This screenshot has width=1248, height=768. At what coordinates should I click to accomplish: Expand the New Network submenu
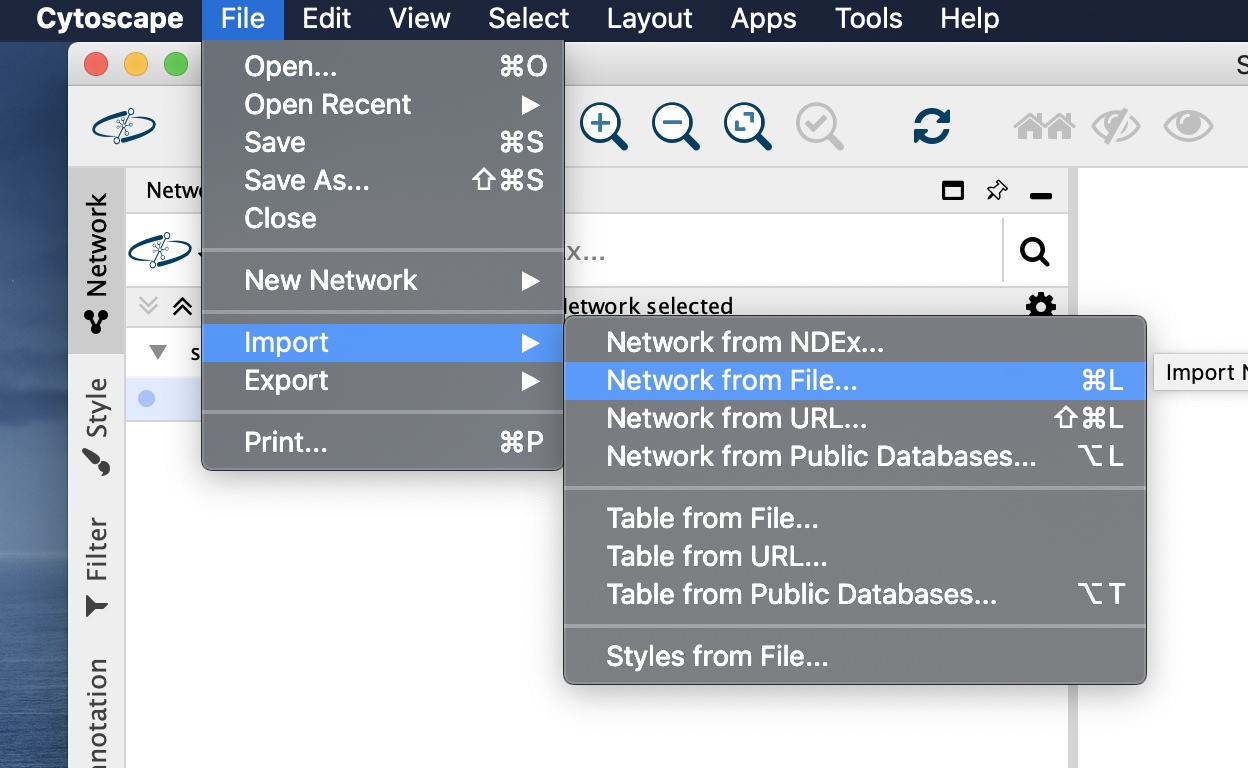(x=383, y=281)
